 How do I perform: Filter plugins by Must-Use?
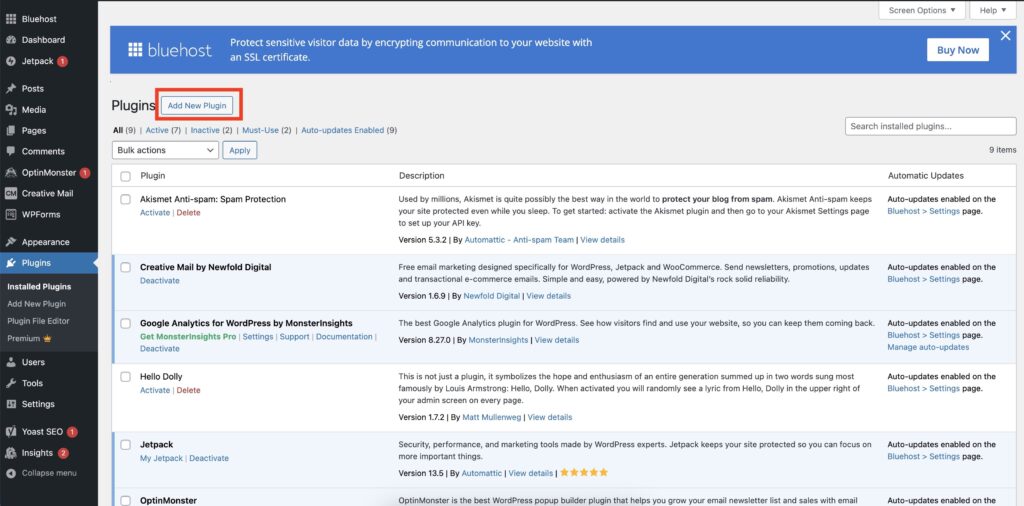click(261, 131)
